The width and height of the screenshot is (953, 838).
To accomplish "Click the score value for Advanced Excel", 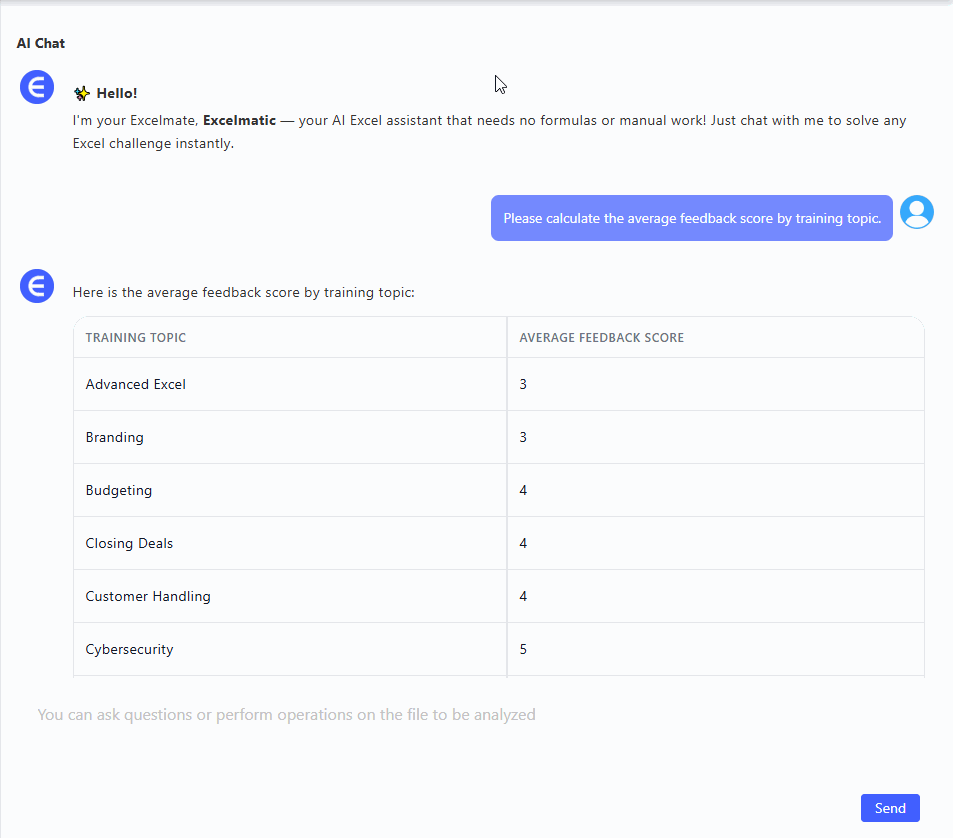I will pyautogui.click(x=523, y=384).
